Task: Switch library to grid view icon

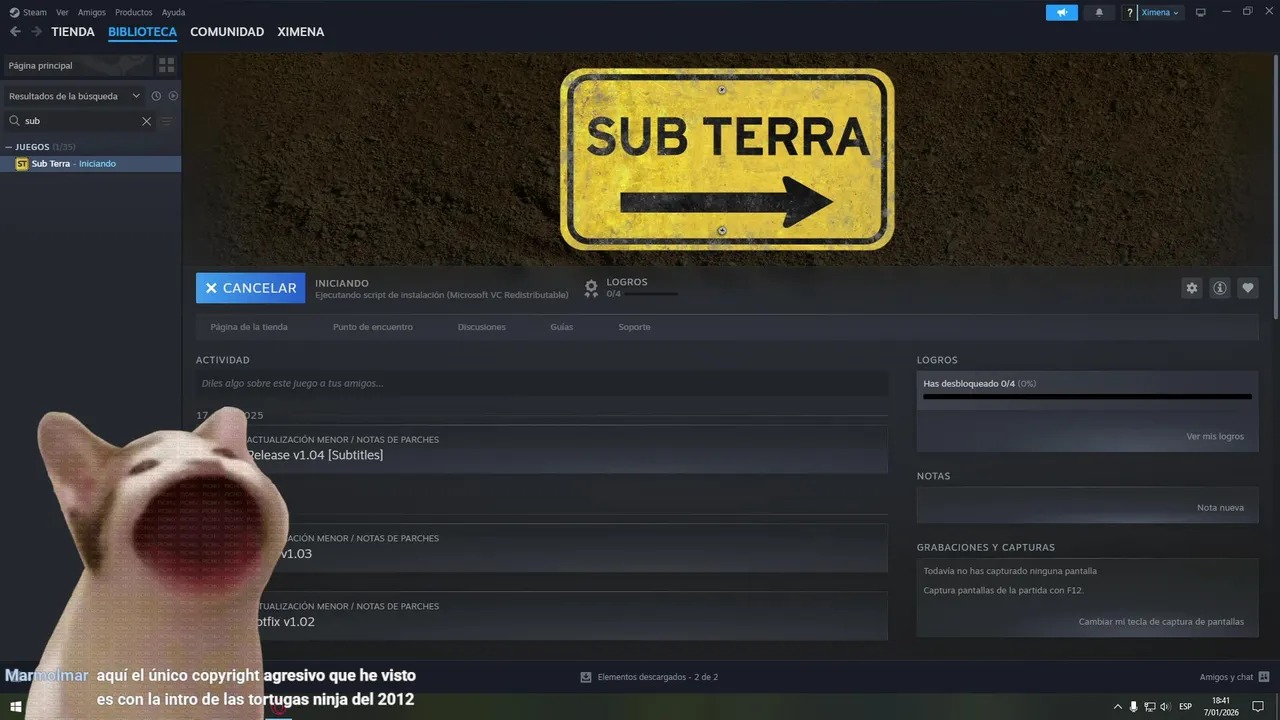Action: (167, 65)
